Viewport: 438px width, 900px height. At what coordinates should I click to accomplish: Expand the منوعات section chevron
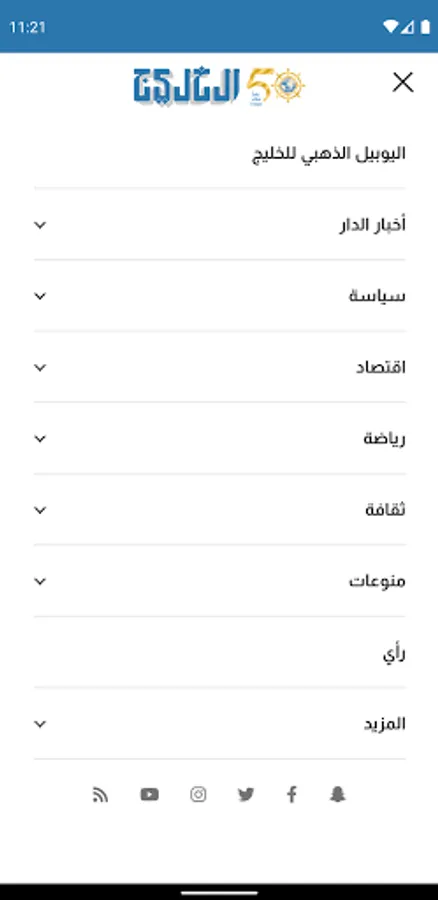point(40,581)
